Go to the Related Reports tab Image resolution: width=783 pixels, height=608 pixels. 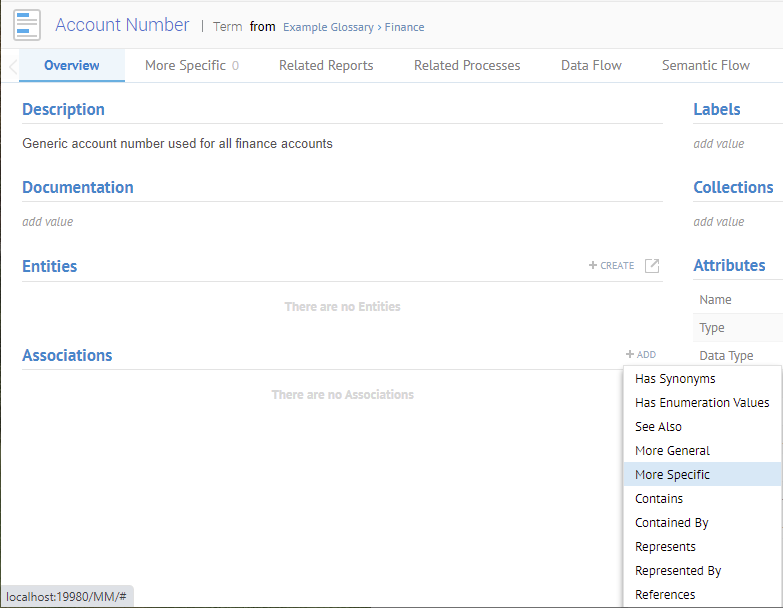click(x=326, y=66)
